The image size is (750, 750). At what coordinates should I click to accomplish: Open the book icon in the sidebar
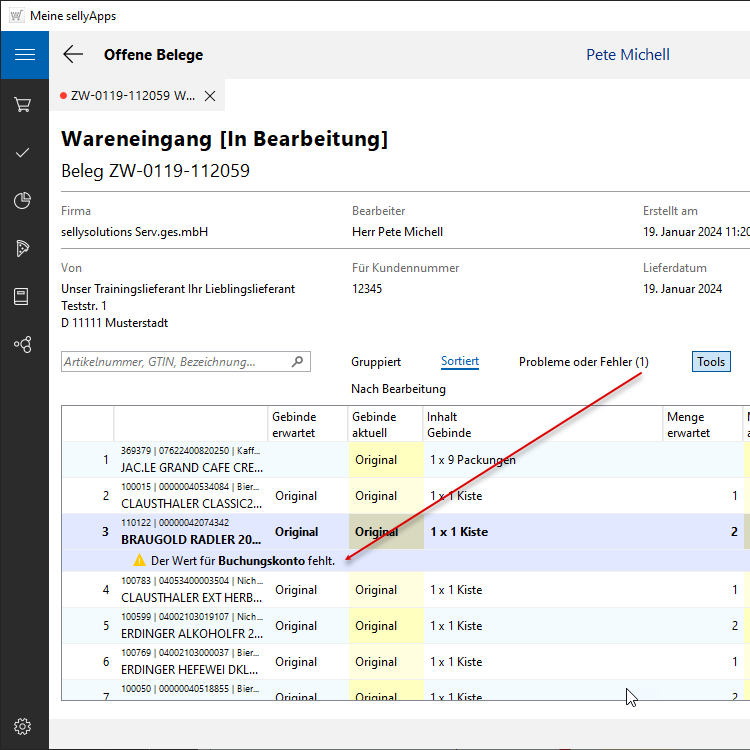(23, 296)
